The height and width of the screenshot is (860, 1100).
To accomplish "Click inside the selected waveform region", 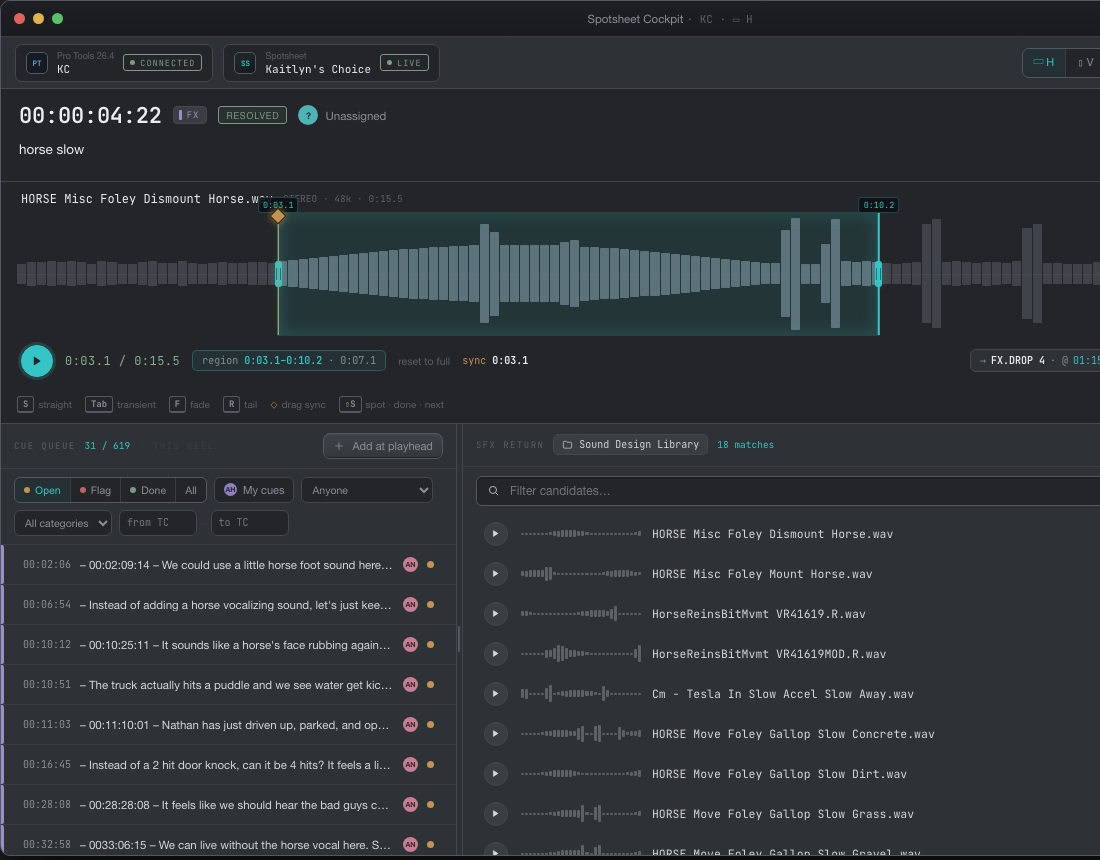I will click(x=578, y=274).
